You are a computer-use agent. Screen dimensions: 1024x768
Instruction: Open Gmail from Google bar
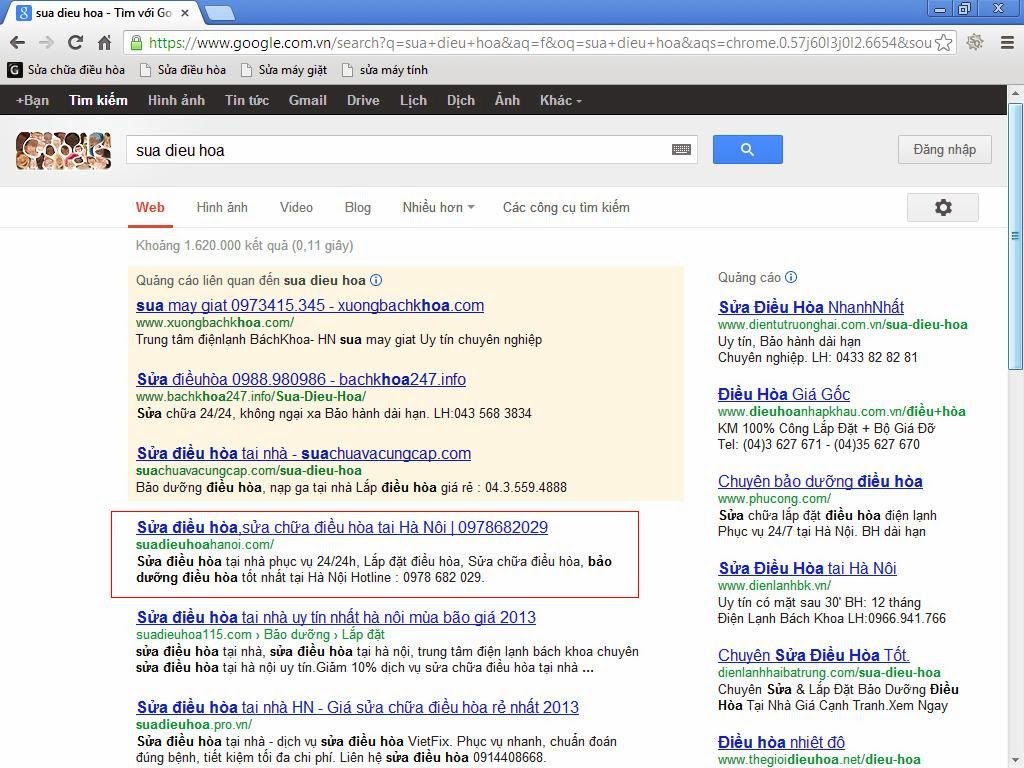[x=308, y=101]
